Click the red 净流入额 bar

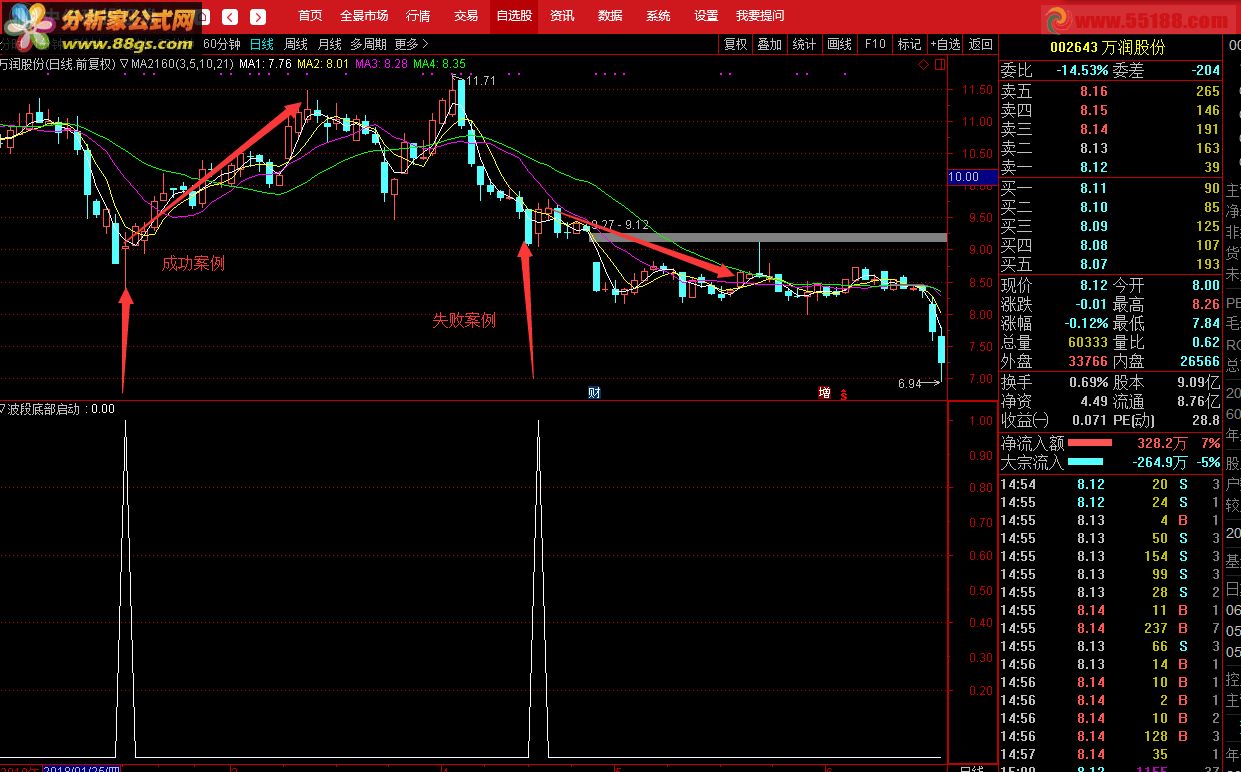[x=1090, y=443]
